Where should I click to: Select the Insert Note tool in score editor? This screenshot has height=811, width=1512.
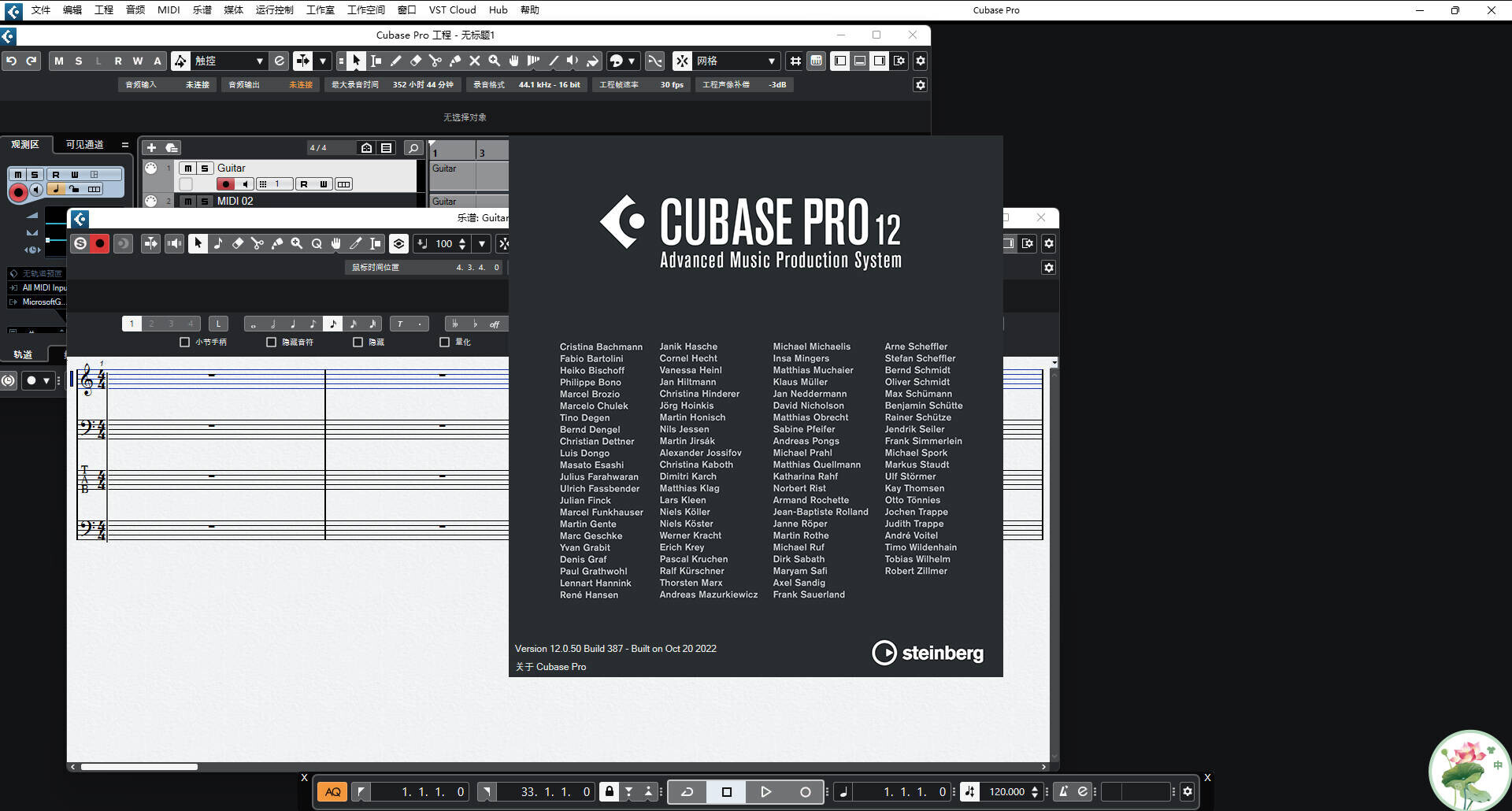pyautogui.click(x=218, y=244)
